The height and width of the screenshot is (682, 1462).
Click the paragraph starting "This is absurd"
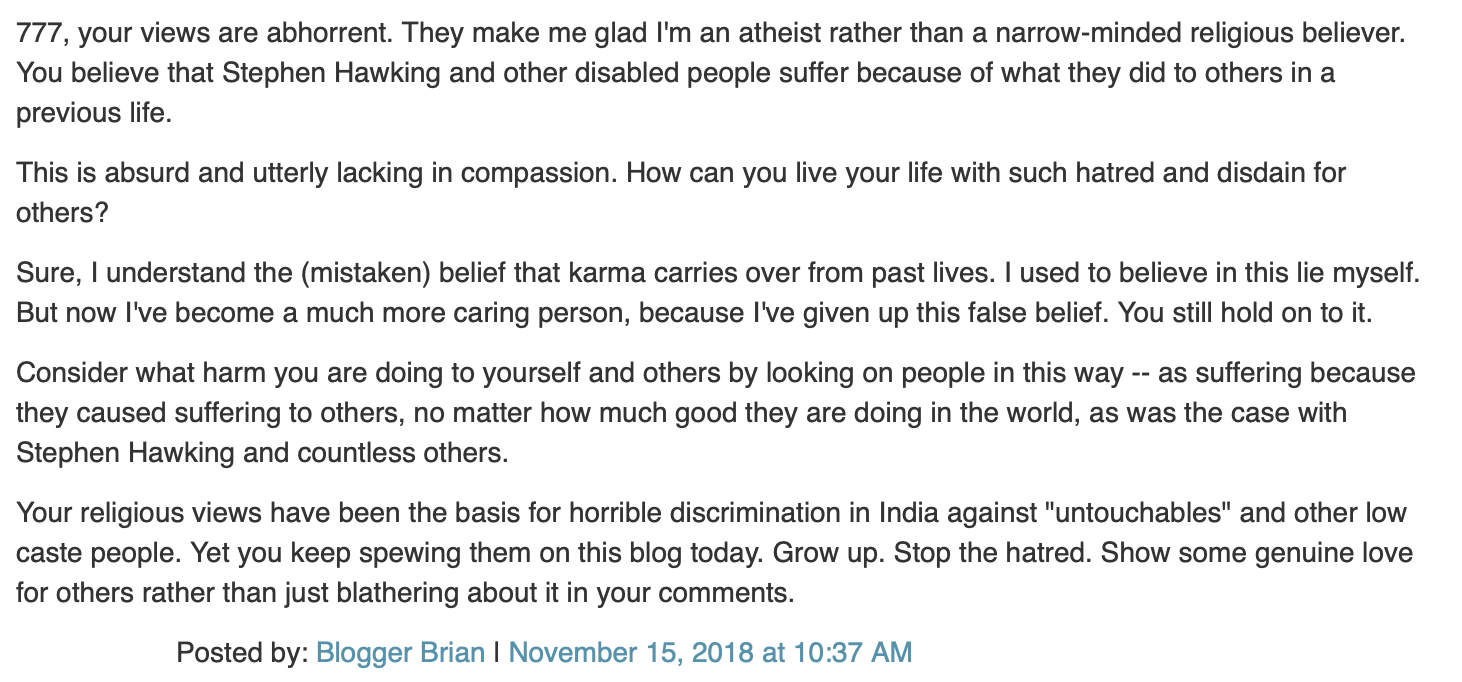680,173
